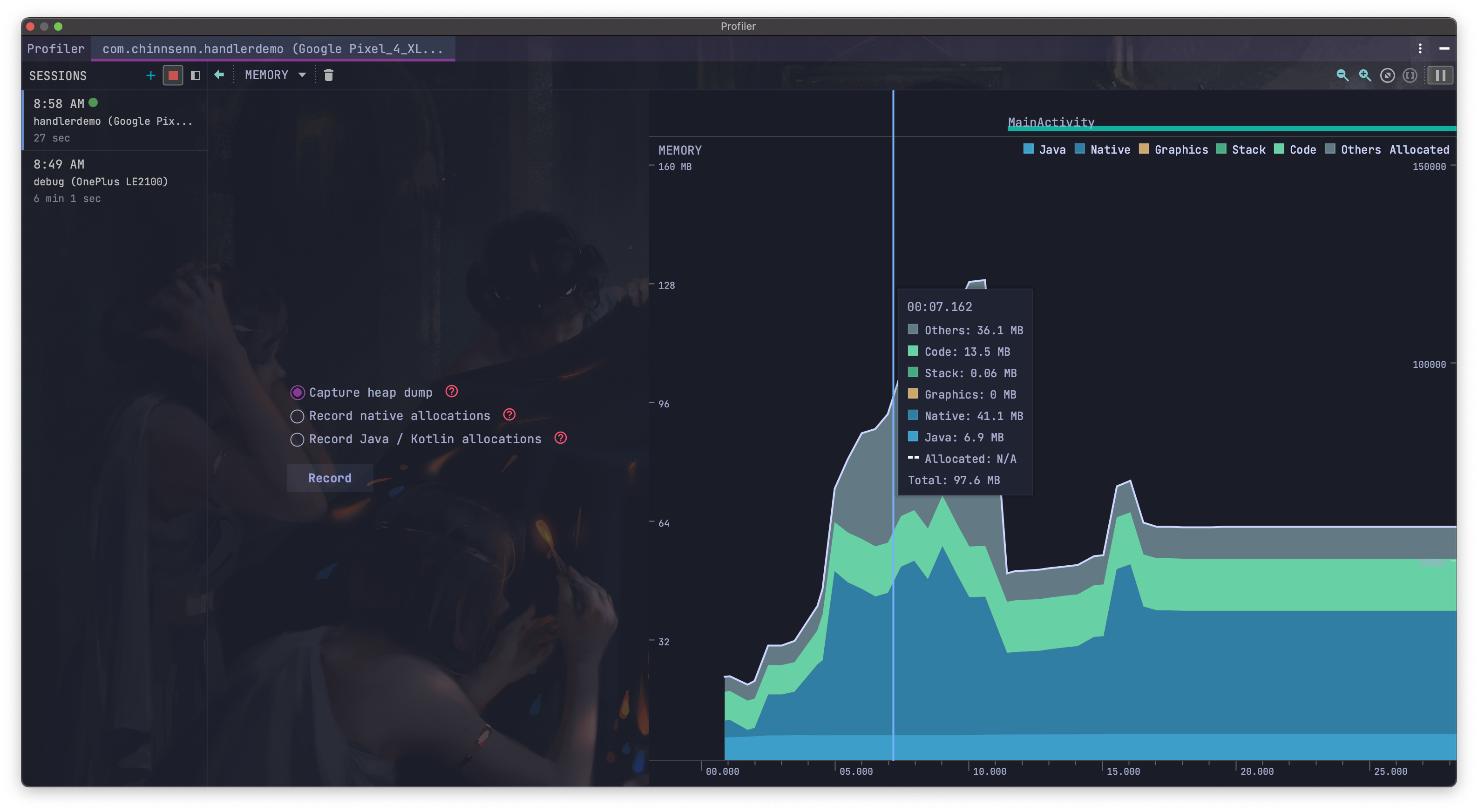This screenshot has height=812, width=1478.
Task: Select Capture heap dump option
Action: tap(297, 392)
